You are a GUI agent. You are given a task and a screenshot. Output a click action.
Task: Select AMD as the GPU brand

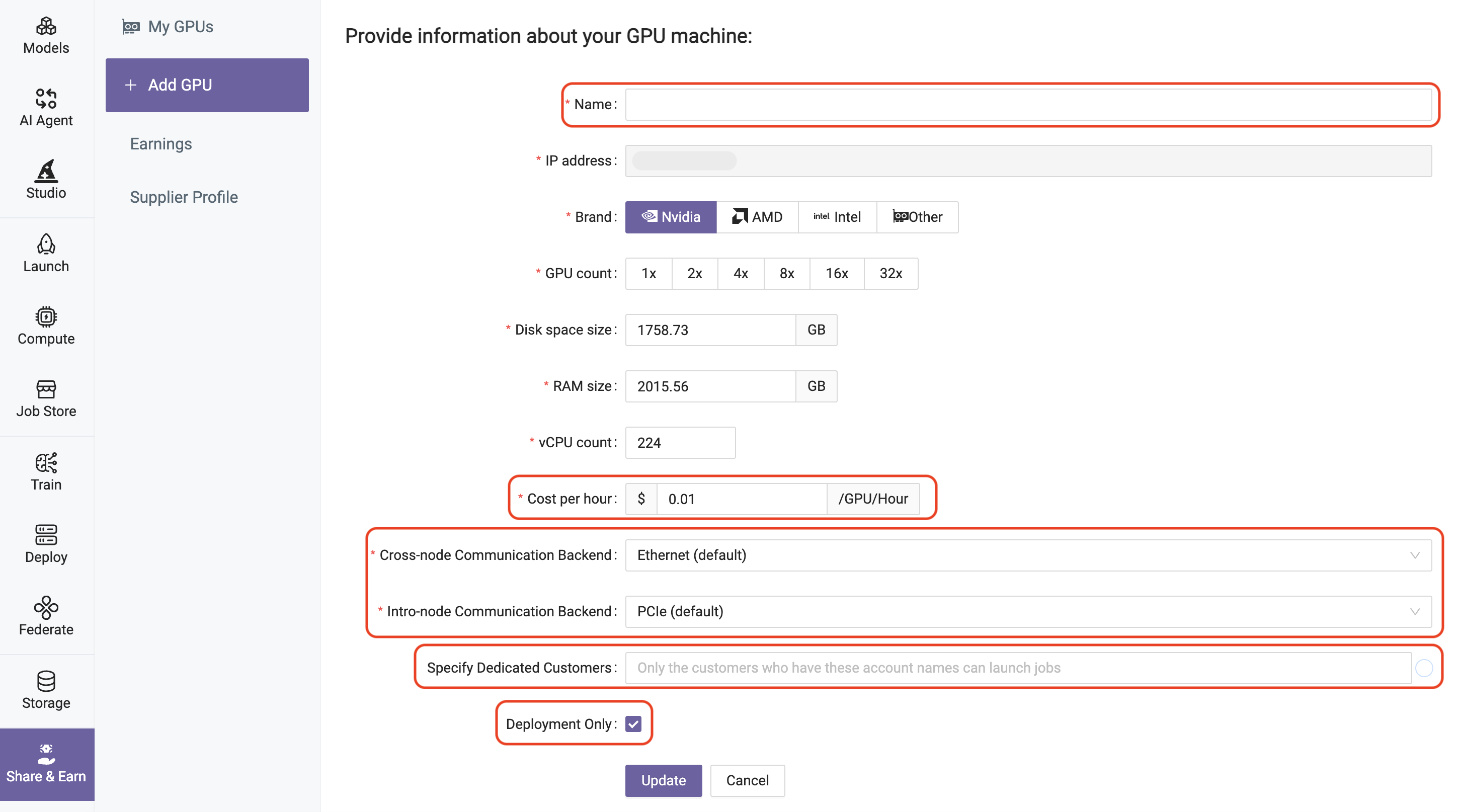point(757,217)
